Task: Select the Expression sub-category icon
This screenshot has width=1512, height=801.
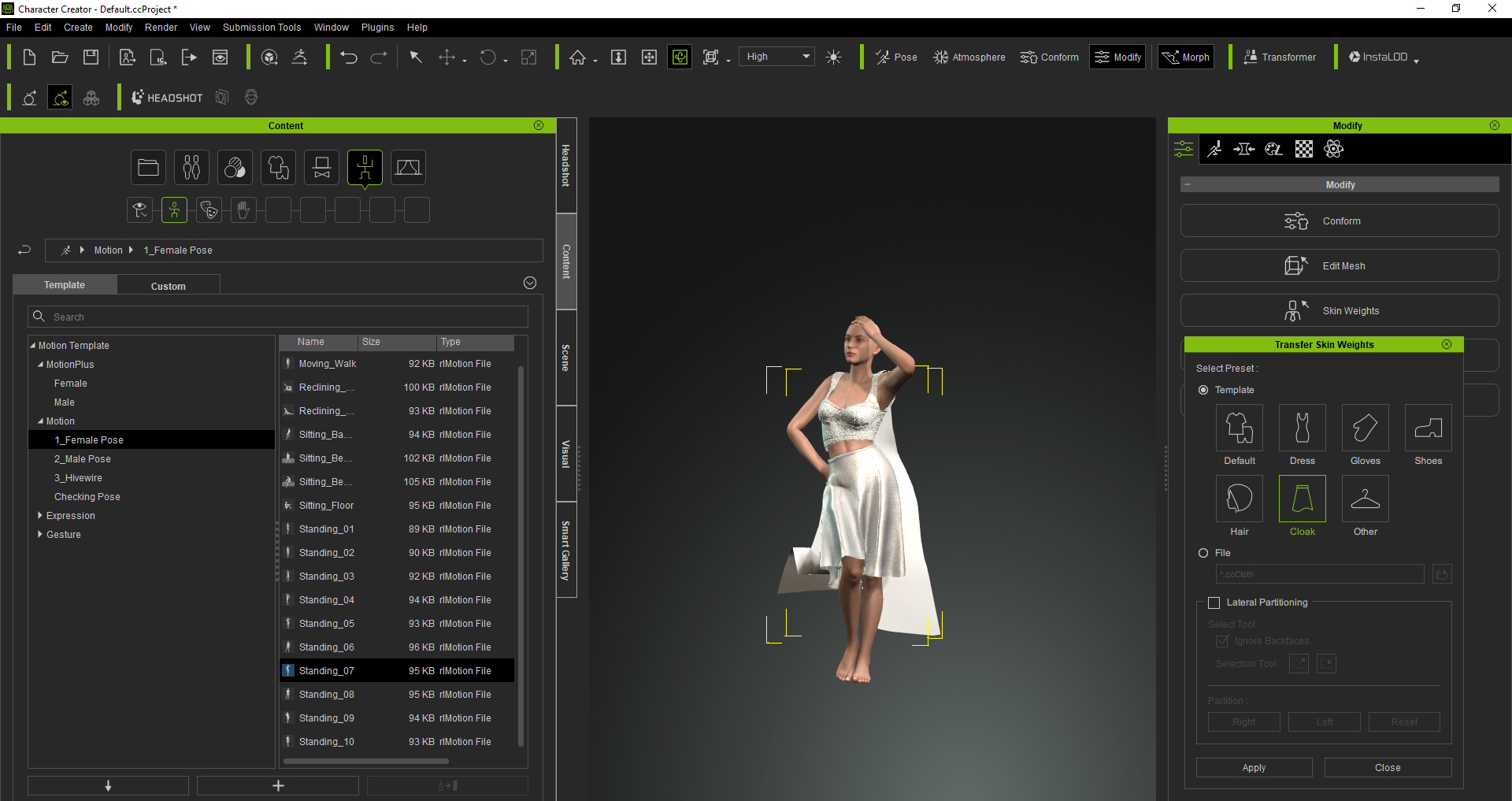Action: pyautogui.click(x=209, y=210)
